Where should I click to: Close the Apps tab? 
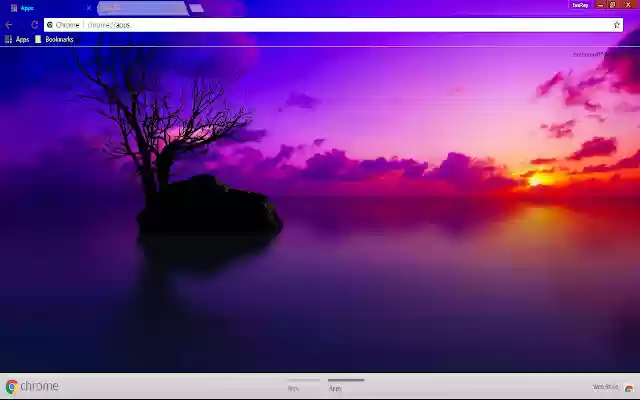[x=89, y=8]
